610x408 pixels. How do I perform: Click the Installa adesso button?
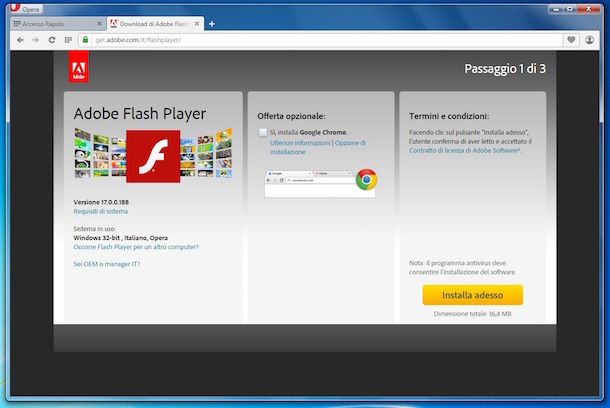473,295
